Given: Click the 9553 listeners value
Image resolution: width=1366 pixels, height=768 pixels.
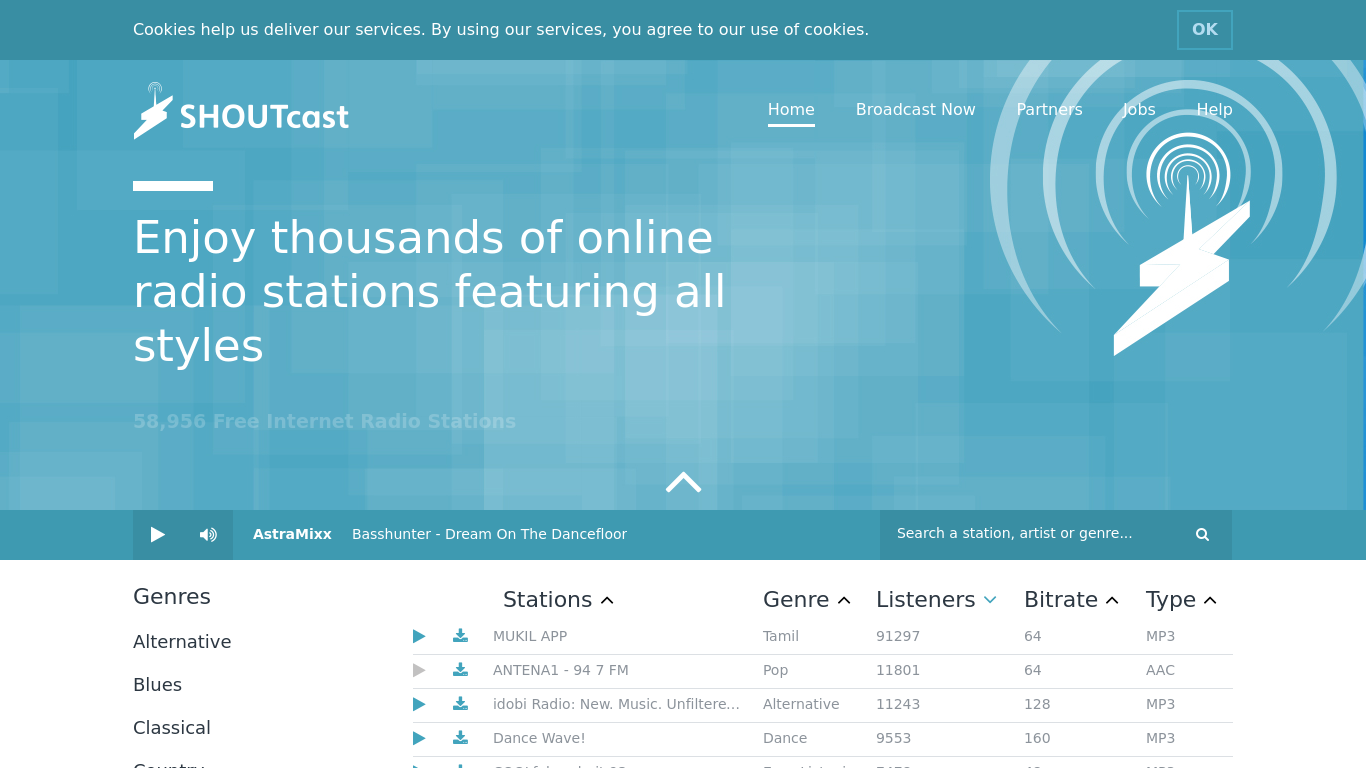Looking at the screenshot, I should (894, 738).
